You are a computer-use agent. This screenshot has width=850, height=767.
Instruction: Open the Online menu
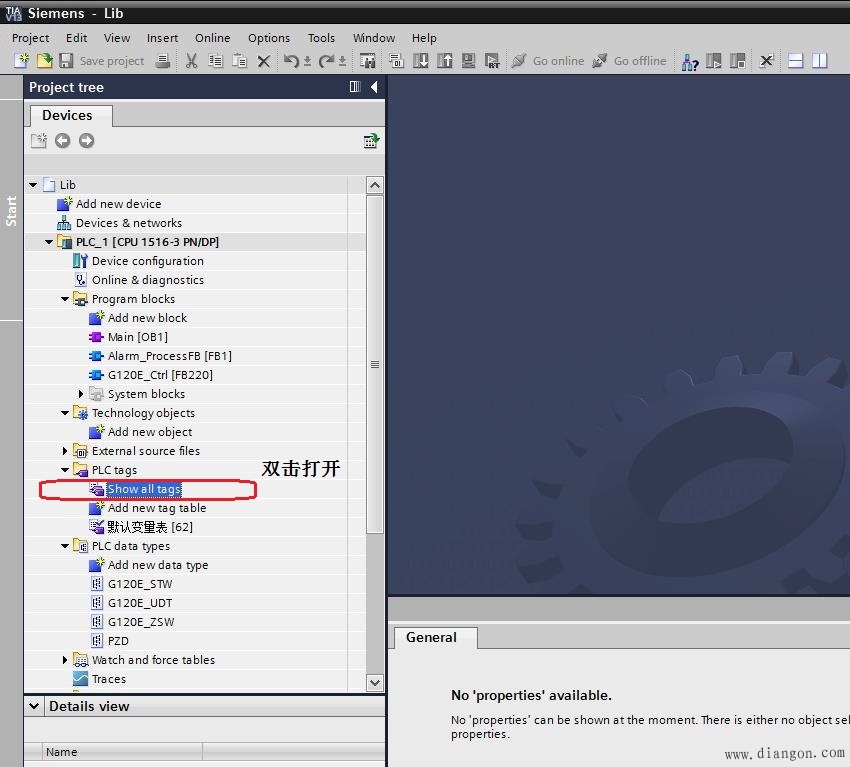(x=212, y=38)
